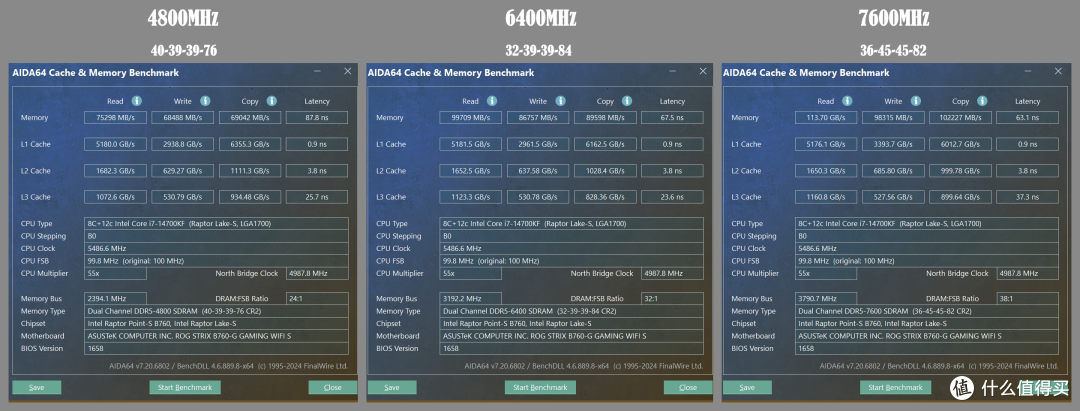Click Close button in the 6400MHz window
The height and width of the screenshot is (411, 1080).
688,388
